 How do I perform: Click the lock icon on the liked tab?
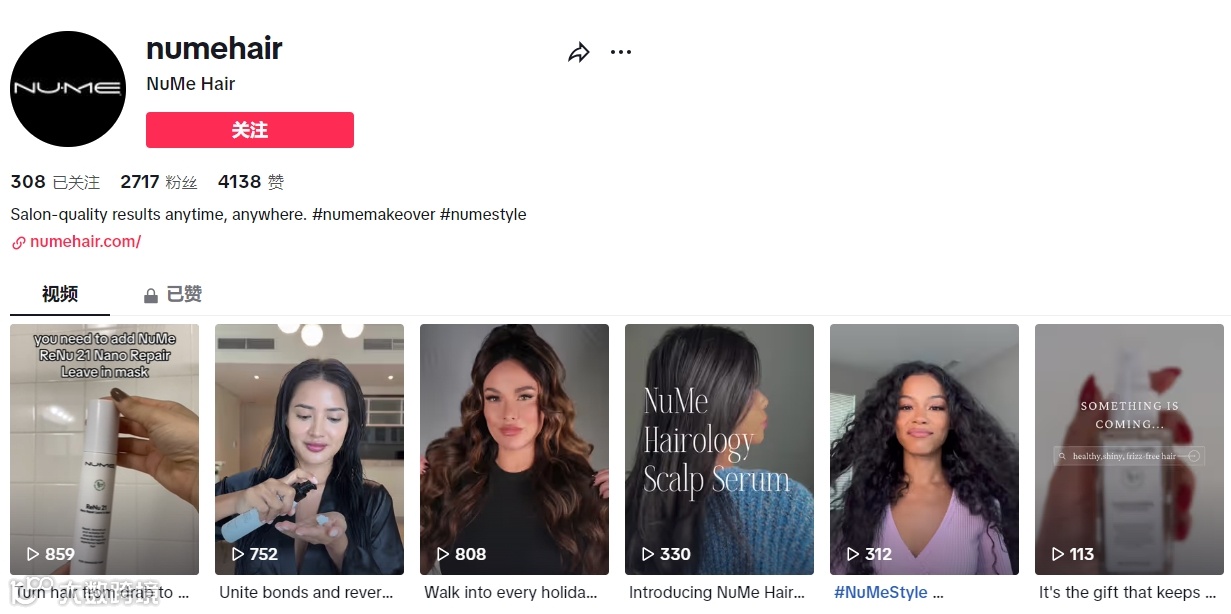tap(151, 295)
